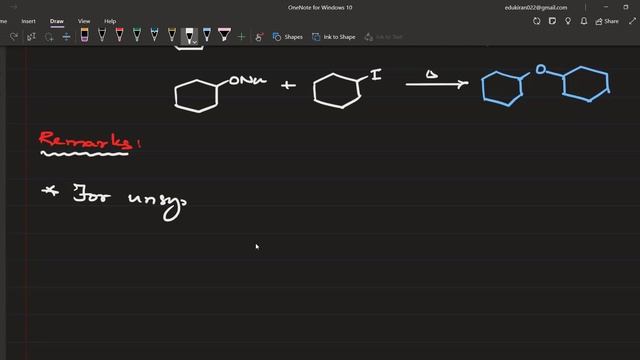Open the Insert tab
Viewport: 640px width, 360px height.
pos(29,21)
